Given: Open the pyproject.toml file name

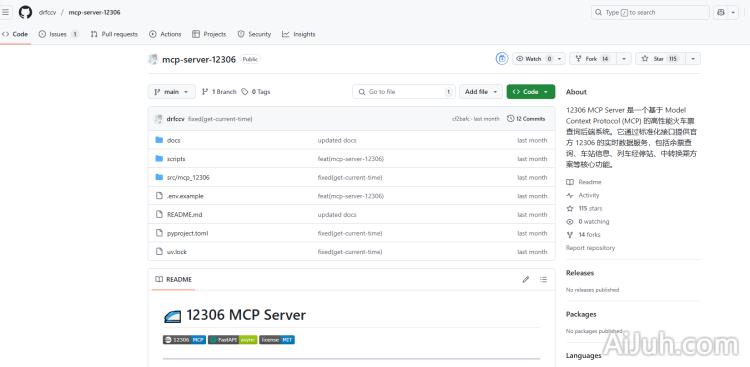Looking at the screenshot, I should [x=188, y=233].
